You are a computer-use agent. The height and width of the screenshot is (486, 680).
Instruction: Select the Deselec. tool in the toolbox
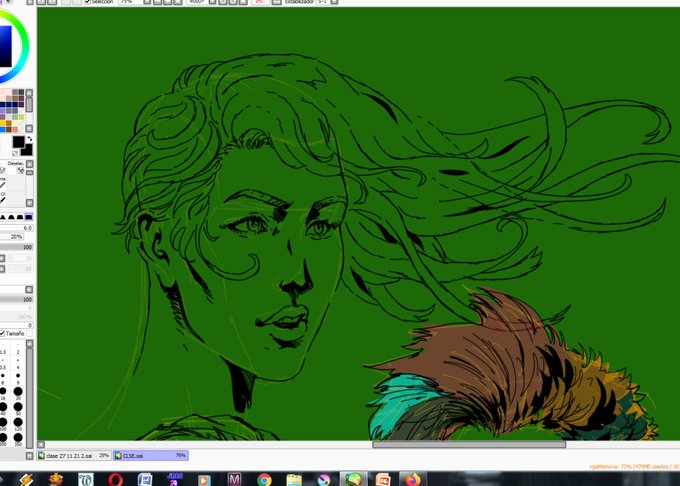[16, 167]
